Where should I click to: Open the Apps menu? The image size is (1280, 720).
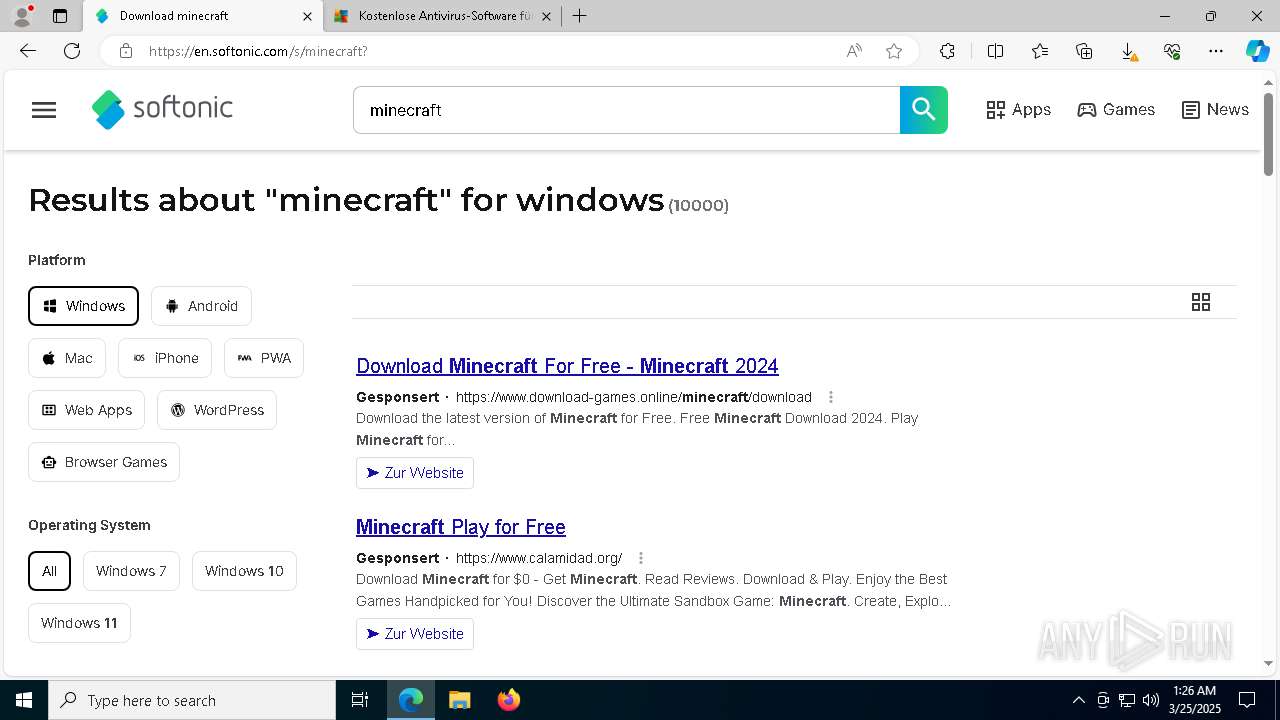point(1018,110)
